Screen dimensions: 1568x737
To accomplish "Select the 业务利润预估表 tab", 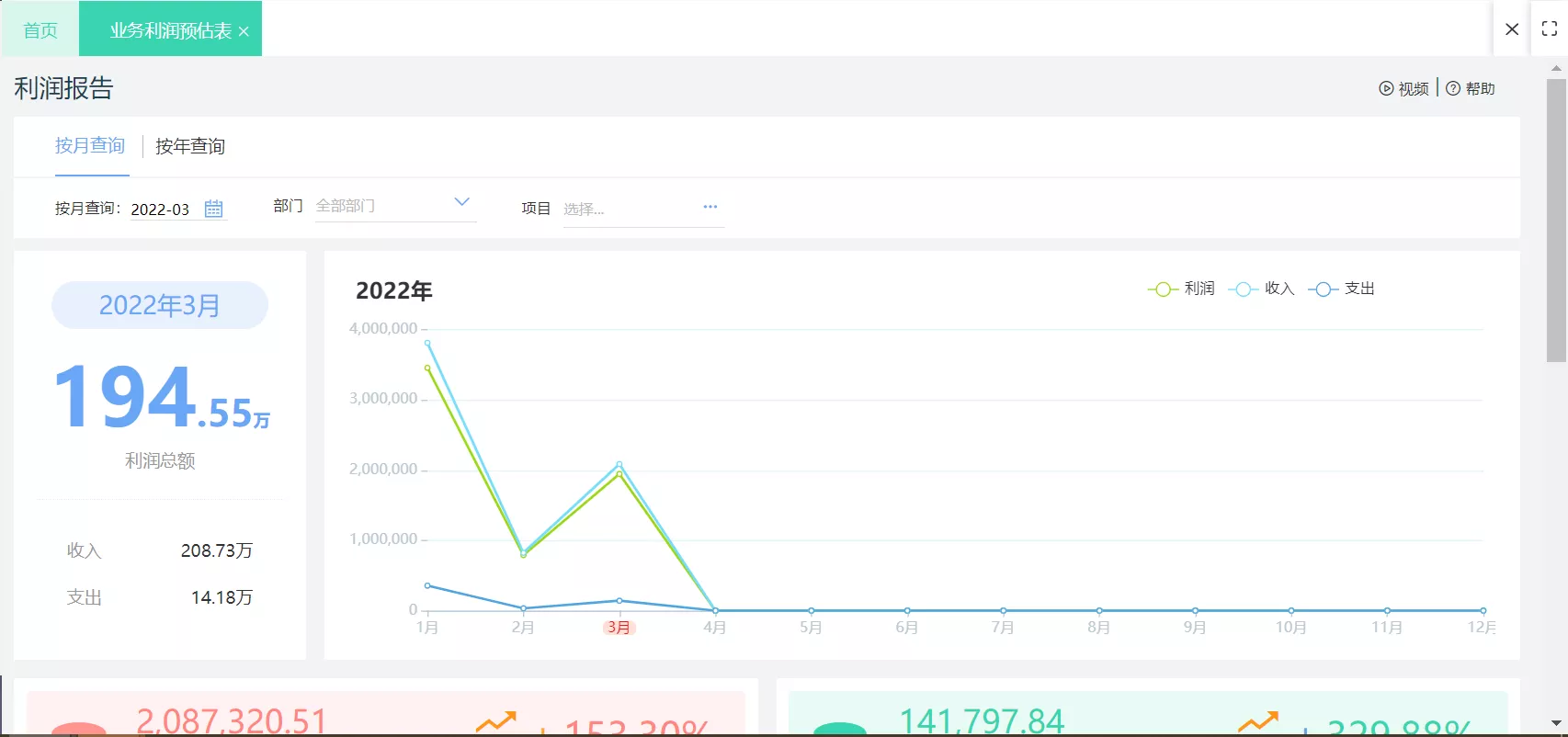I will click(171, 29).
